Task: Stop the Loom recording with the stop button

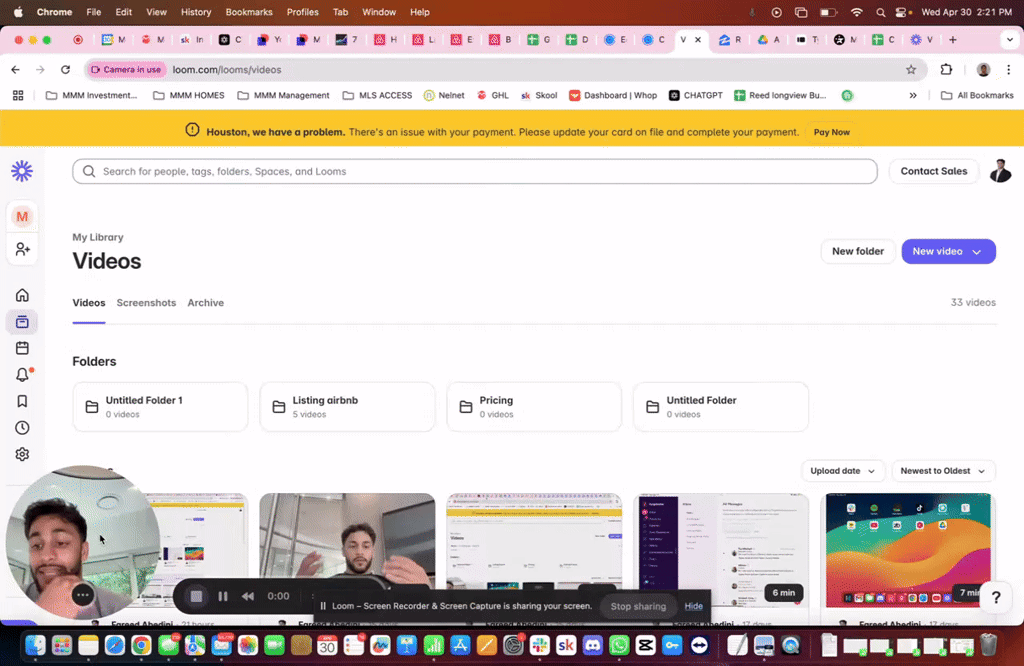Action: click(x=196, y=595)
